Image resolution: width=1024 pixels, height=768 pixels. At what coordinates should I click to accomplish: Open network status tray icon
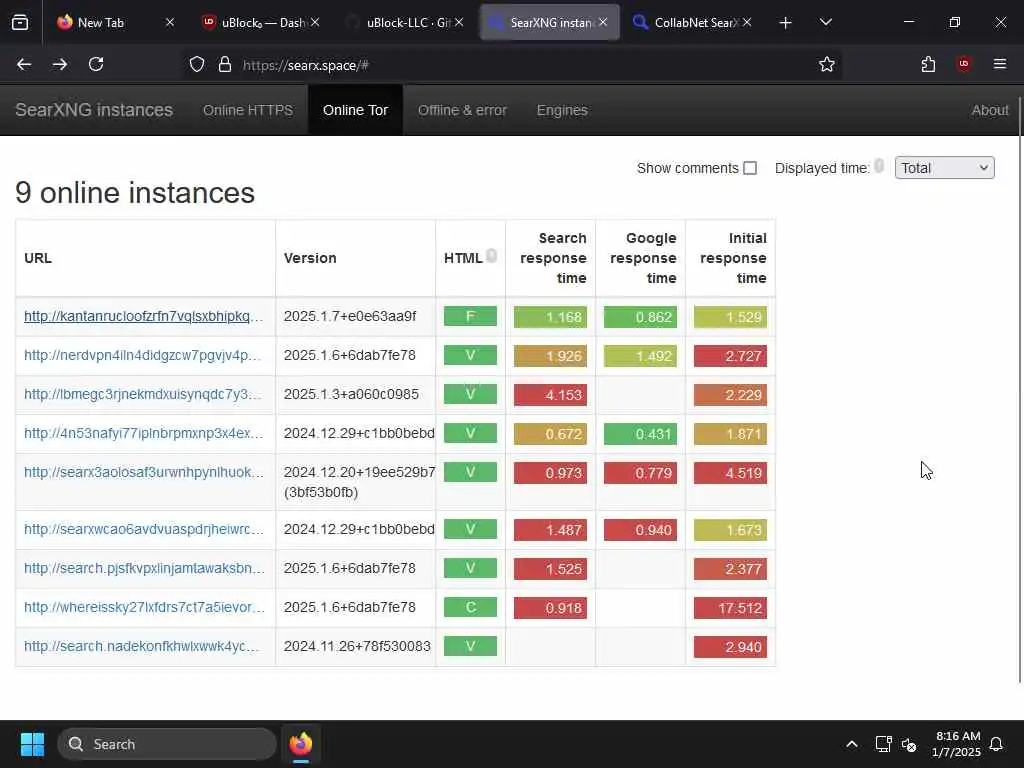pyautogui.click(x=883, y=744)
